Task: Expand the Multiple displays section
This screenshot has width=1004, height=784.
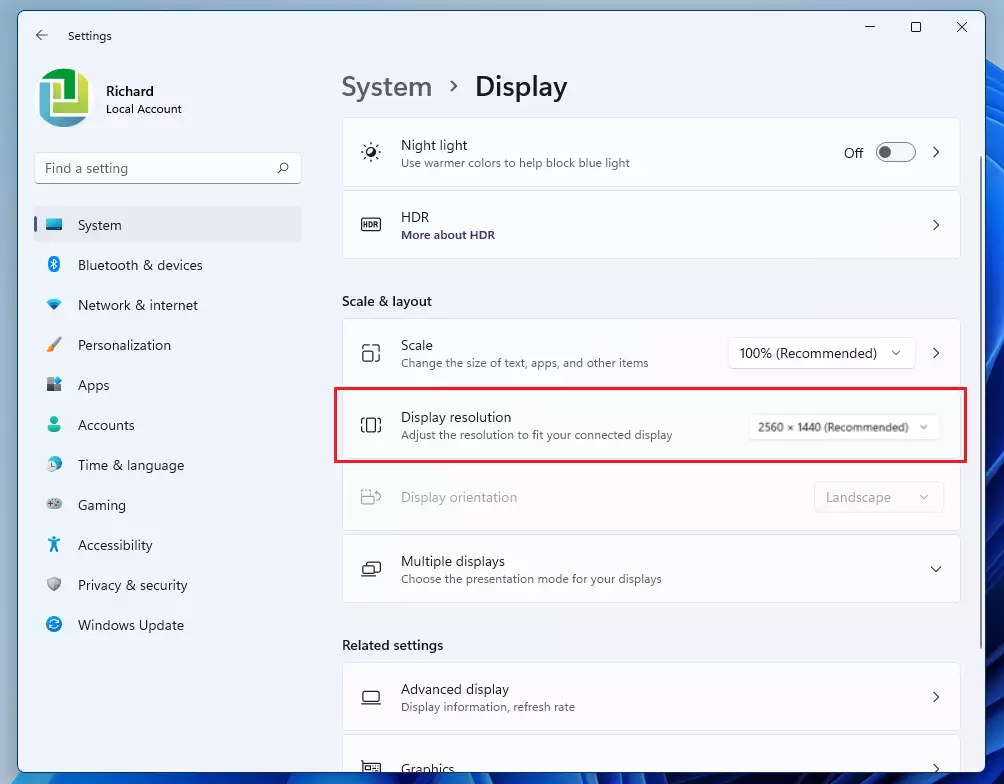Action: tap(936, 569)
